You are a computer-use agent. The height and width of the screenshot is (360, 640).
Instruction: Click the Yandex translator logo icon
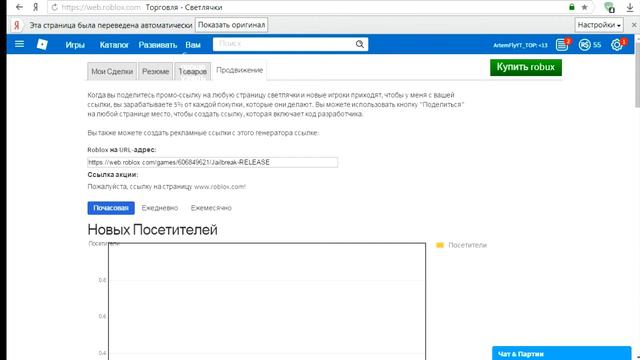(x=17, y=25)
